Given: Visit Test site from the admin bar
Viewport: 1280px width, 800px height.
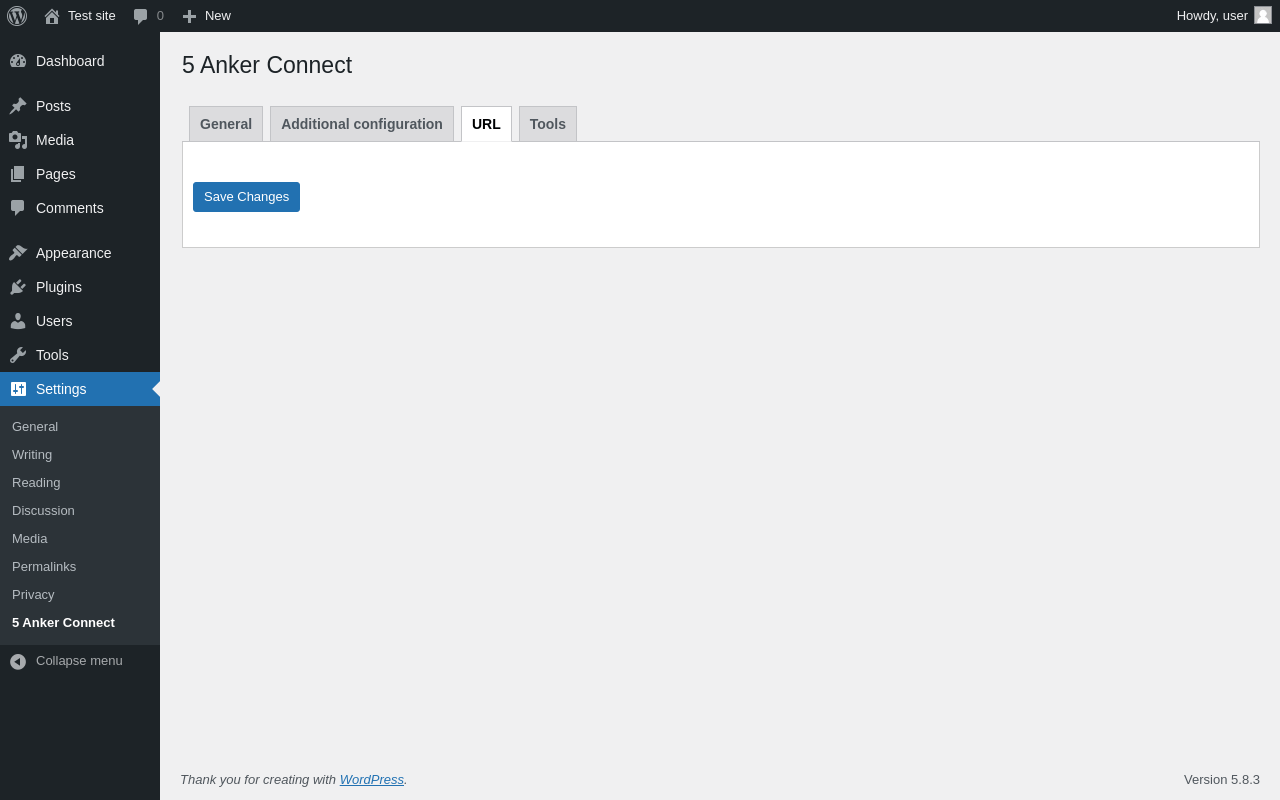Looking at the screenshot, I should [x=92, y=16].
